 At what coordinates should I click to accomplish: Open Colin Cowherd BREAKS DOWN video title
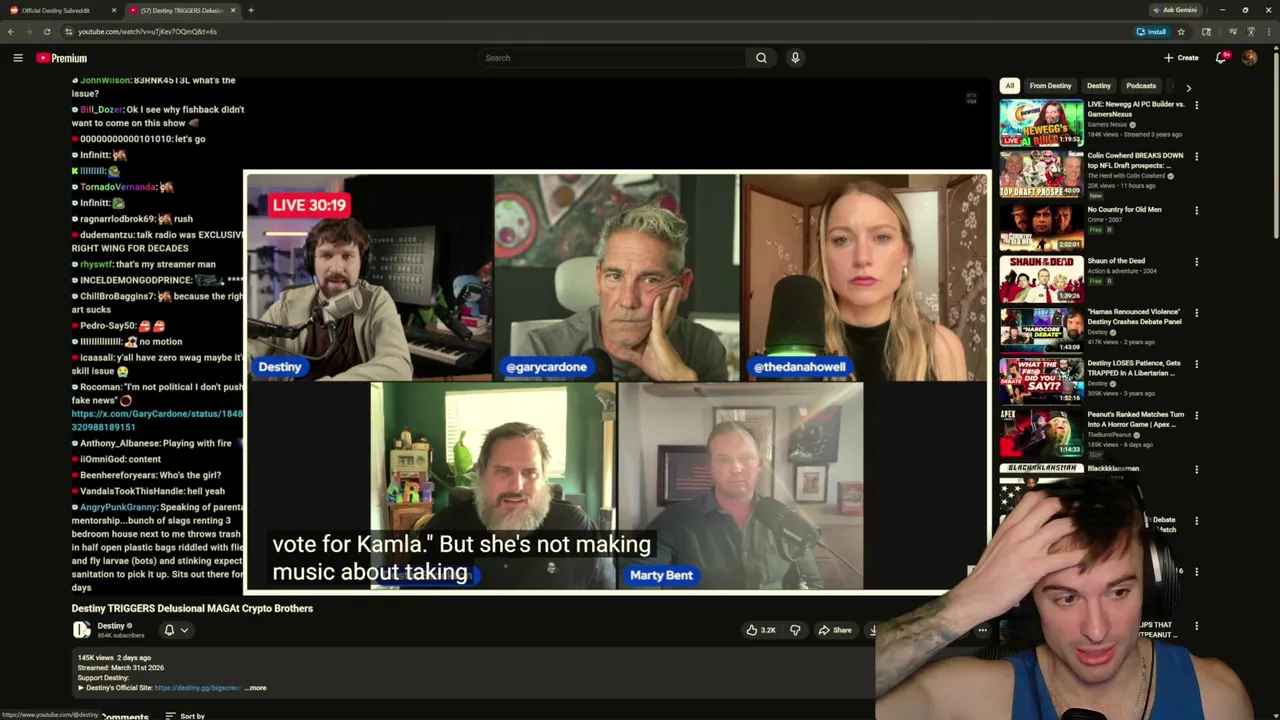coord(1135,160)
